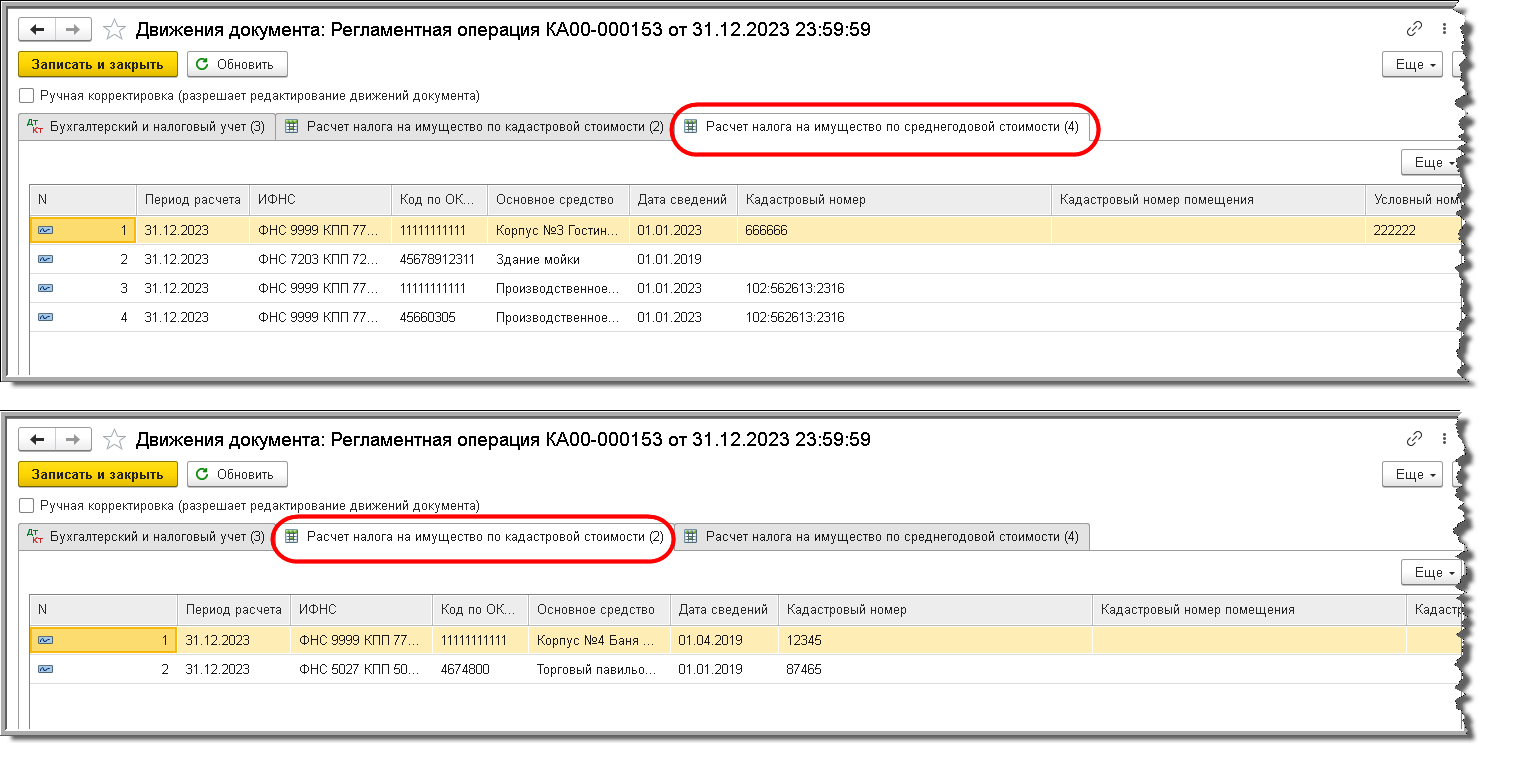Viewport: 1522px width, 764px height.
Task: Star the lower window as favorite
Action: click(x=115, y=439)
